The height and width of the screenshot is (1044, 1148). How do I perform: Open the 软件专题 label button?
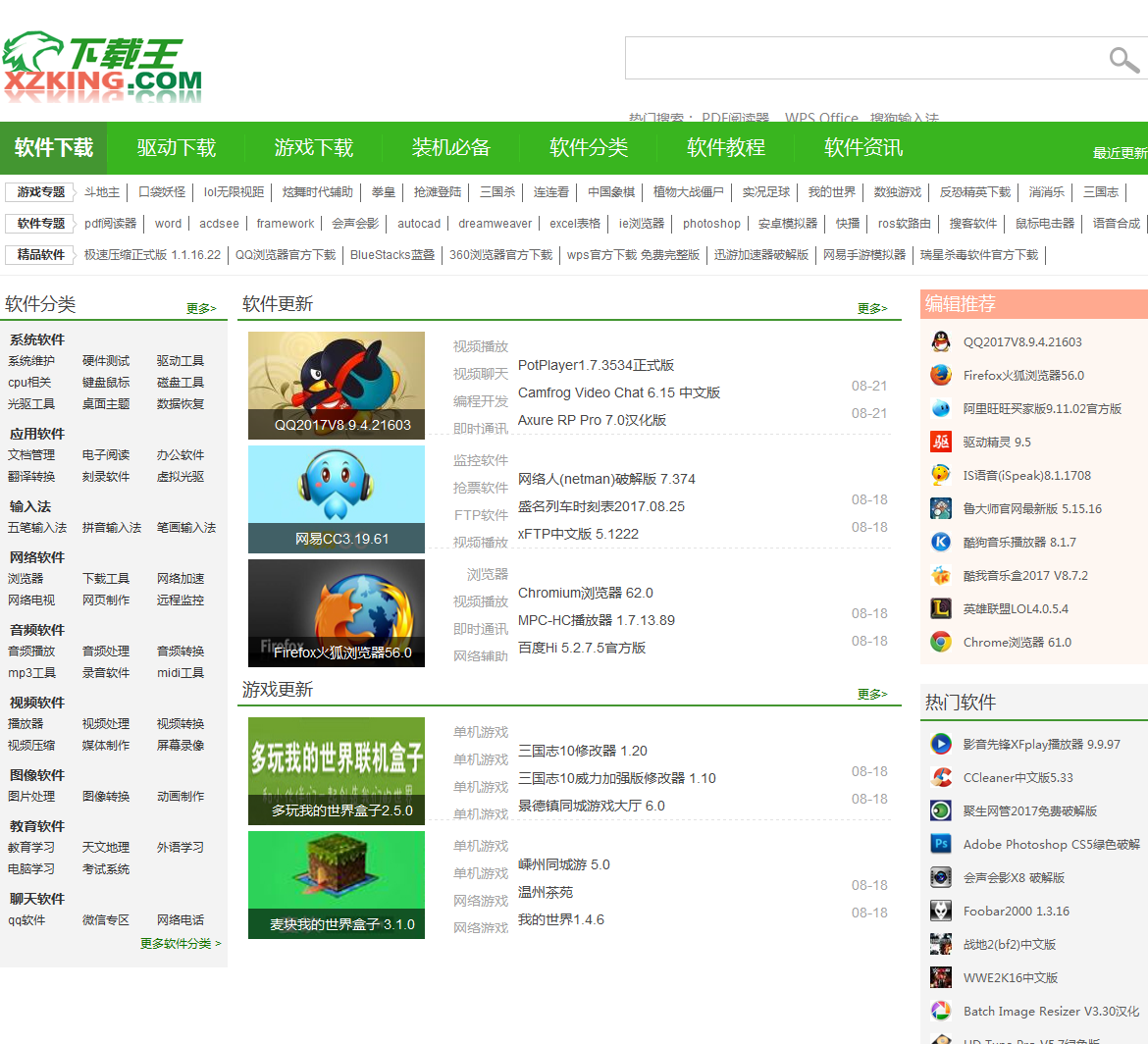tap(41, 224)
